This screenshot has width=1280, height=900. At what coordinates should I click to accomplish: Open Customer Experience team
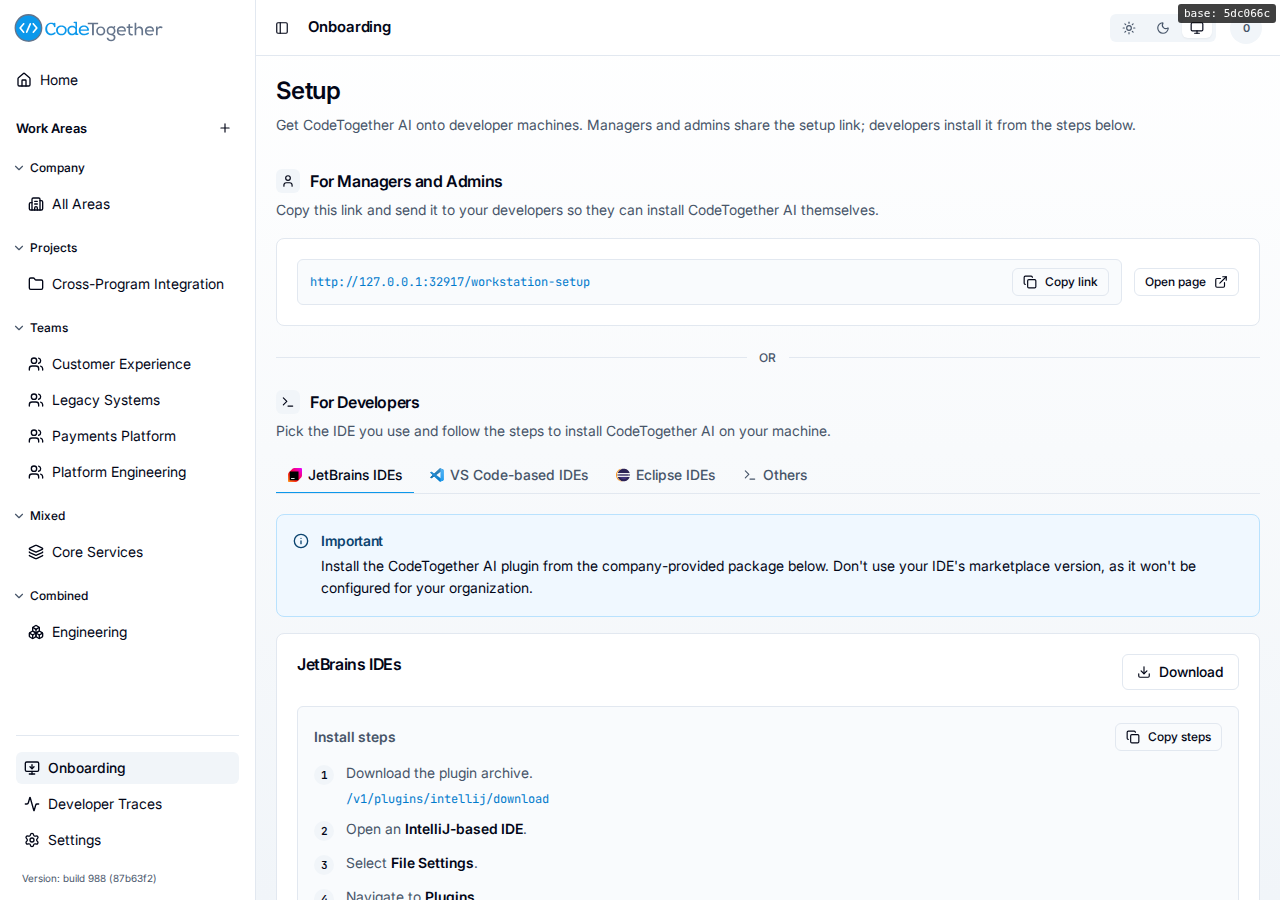tap(131, 364)
